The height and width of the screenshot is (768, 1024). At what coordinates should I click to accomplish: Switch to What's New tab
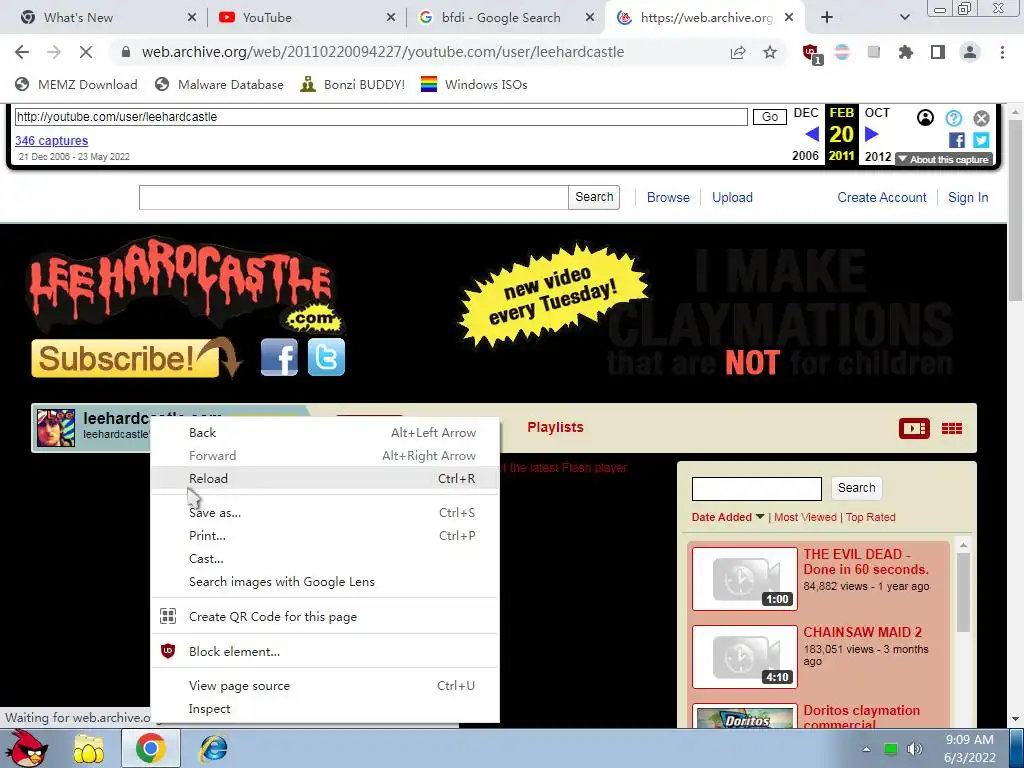click(78, 18)
